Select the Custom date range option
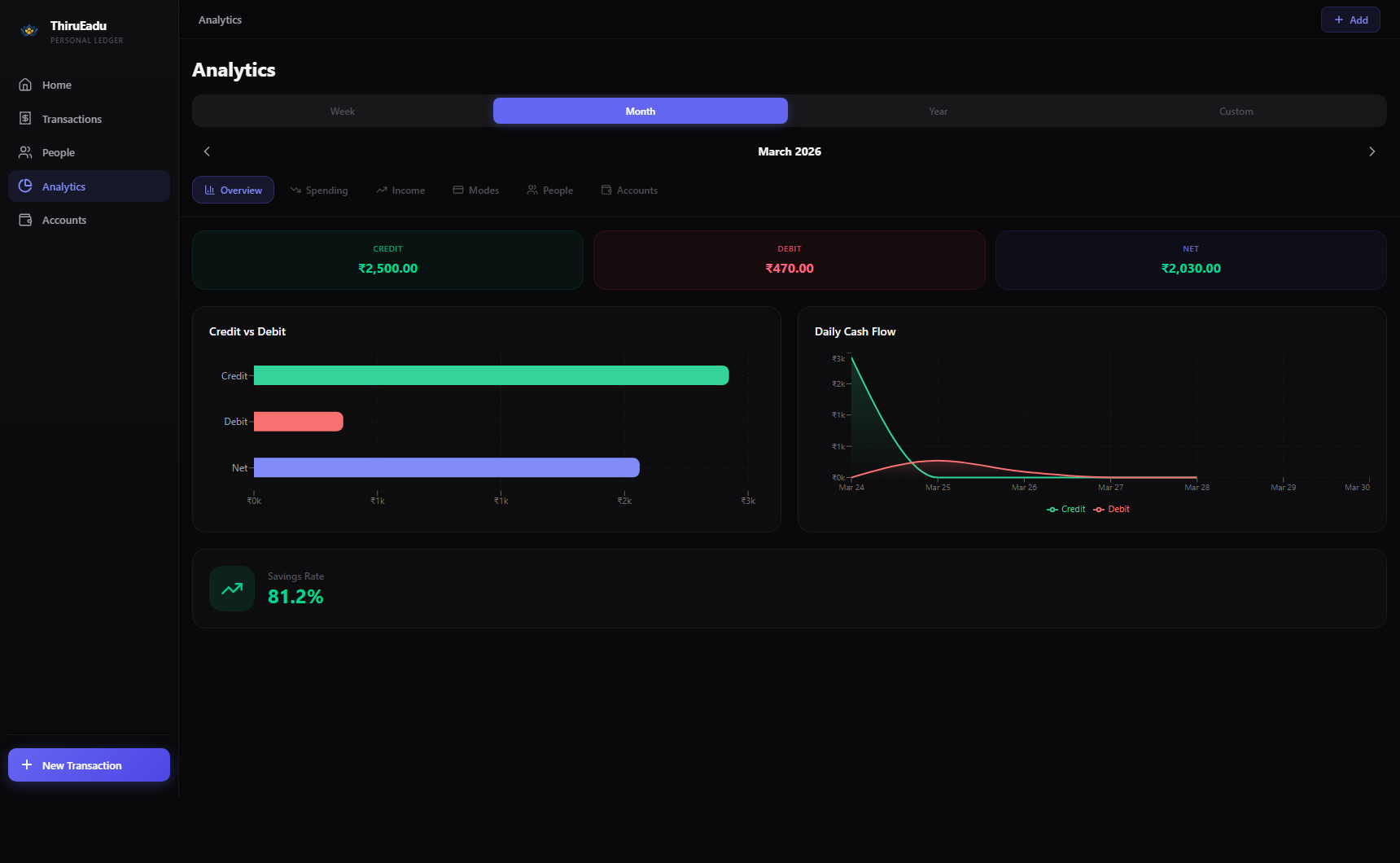Viewport: 1400px width, 863px height. [x=1236, y=111]
